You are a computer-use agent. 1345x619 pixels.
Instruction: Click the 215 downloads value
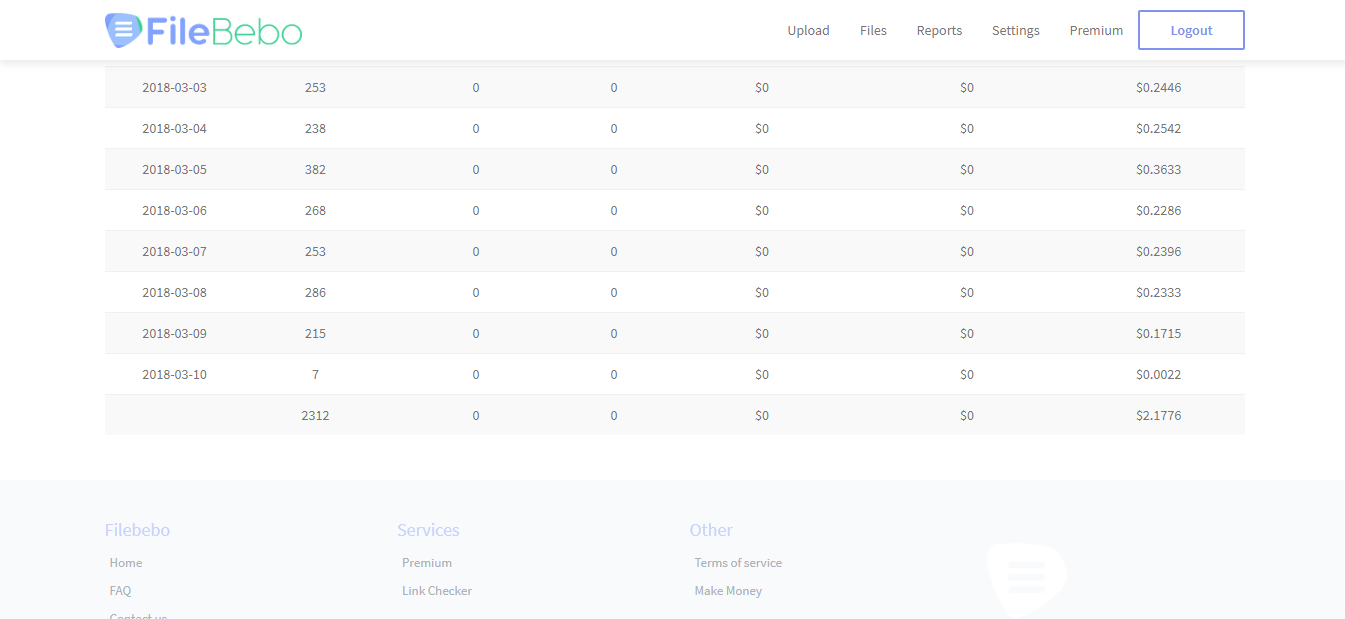click(315, 333)
